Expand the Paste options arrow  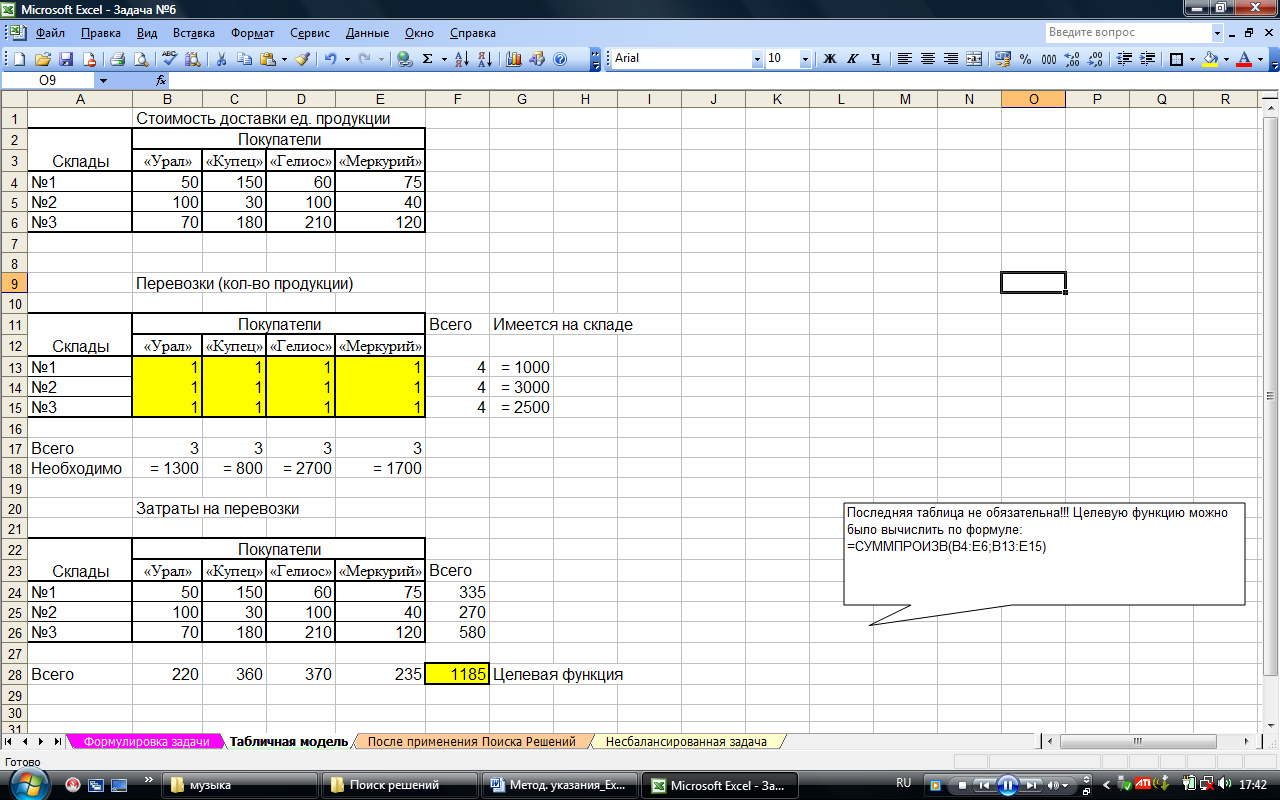point(284,59)
